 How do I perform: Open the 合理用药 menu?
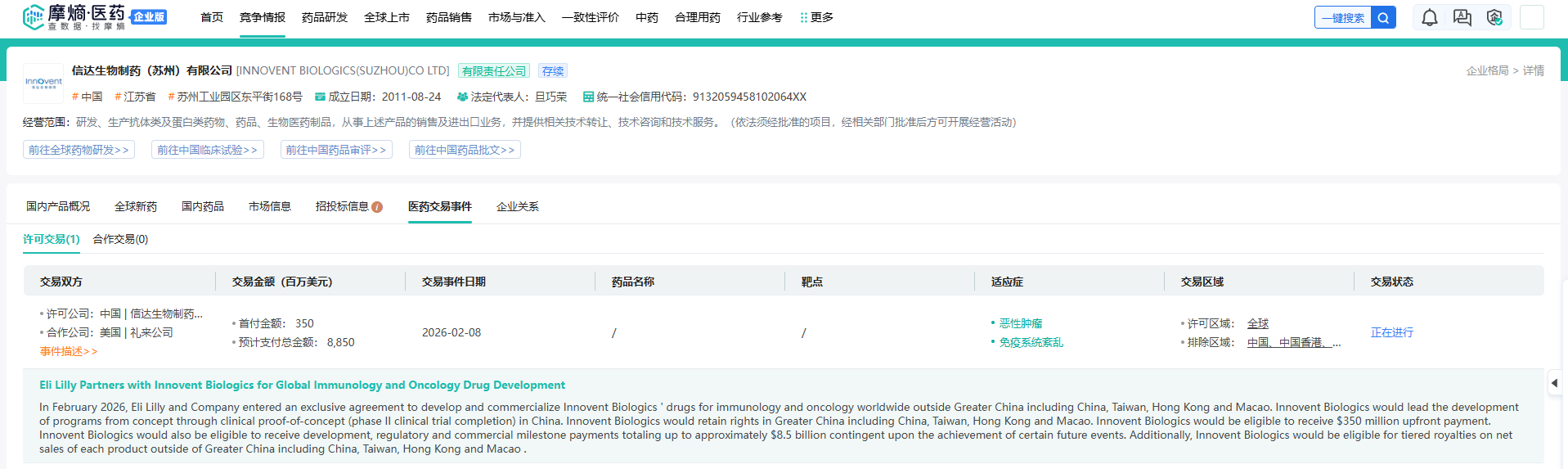coord(698,17)
